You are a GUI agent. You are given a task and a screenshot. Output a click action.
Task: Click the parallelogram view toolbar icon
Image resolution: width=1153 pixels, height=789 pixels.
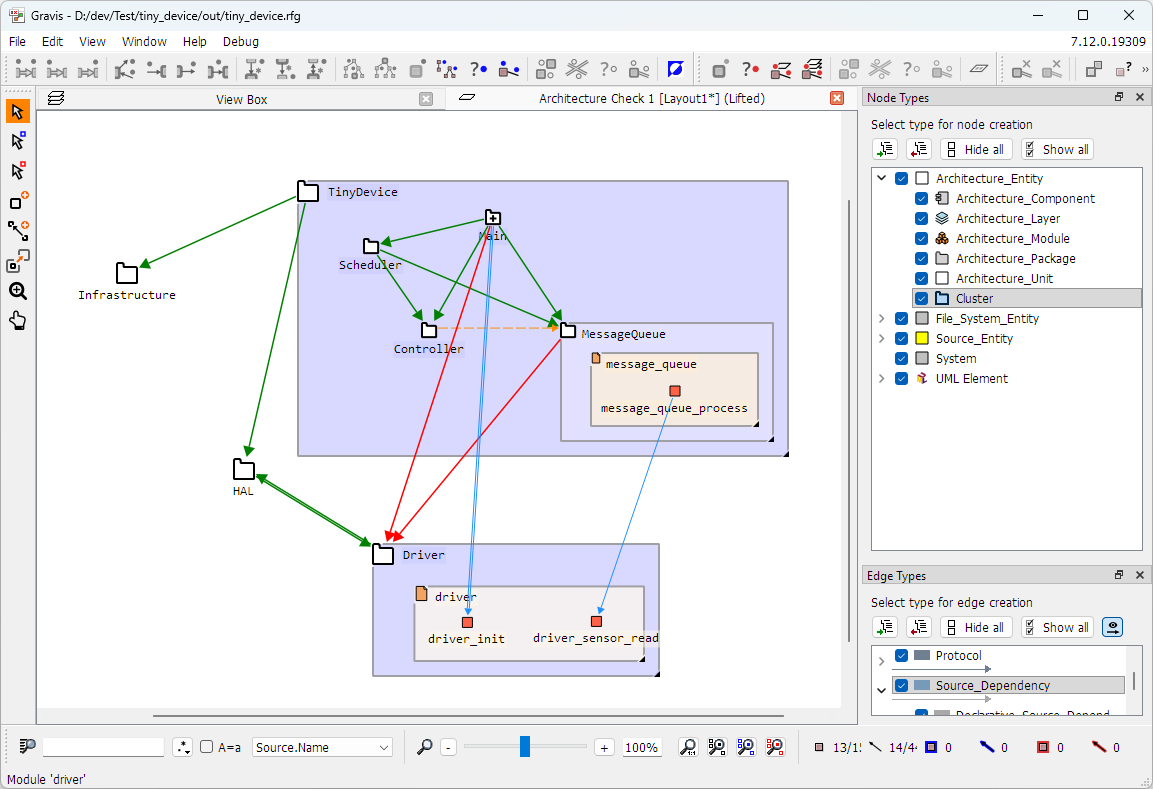(x=978, y=69)
